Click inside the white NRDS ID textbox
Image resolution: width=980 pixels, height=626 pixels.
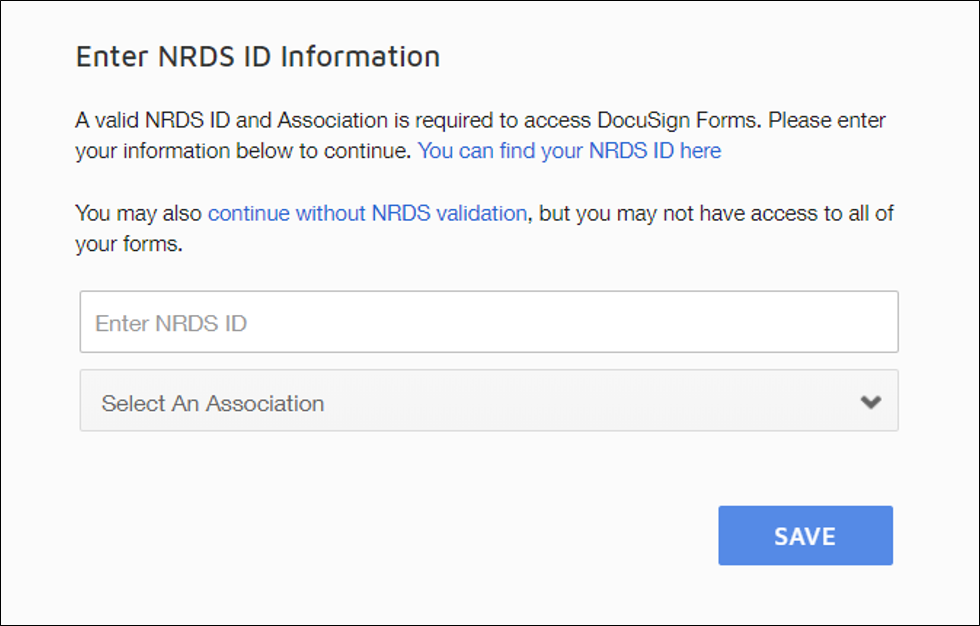(489, 322)
